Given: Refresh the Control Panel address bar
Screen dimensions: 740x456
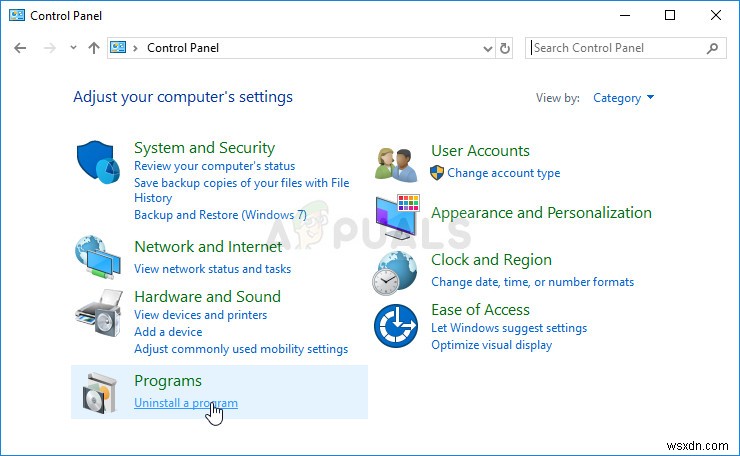Looking at the screenshot, I should (x=505, y=48).
